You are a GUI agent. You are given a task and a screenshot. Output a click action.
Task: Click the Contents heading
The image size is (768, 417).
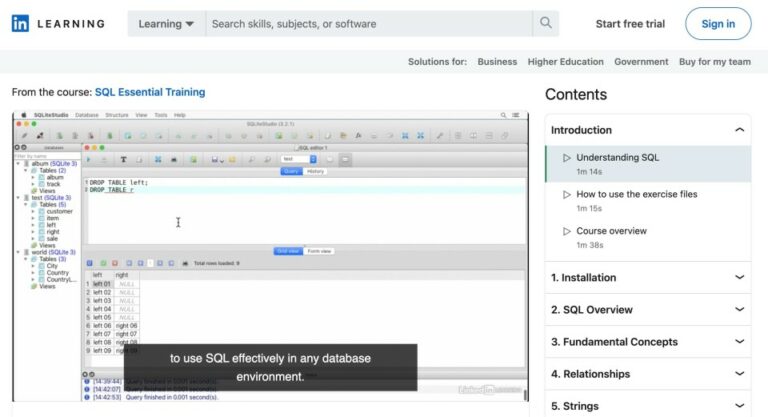576,94
